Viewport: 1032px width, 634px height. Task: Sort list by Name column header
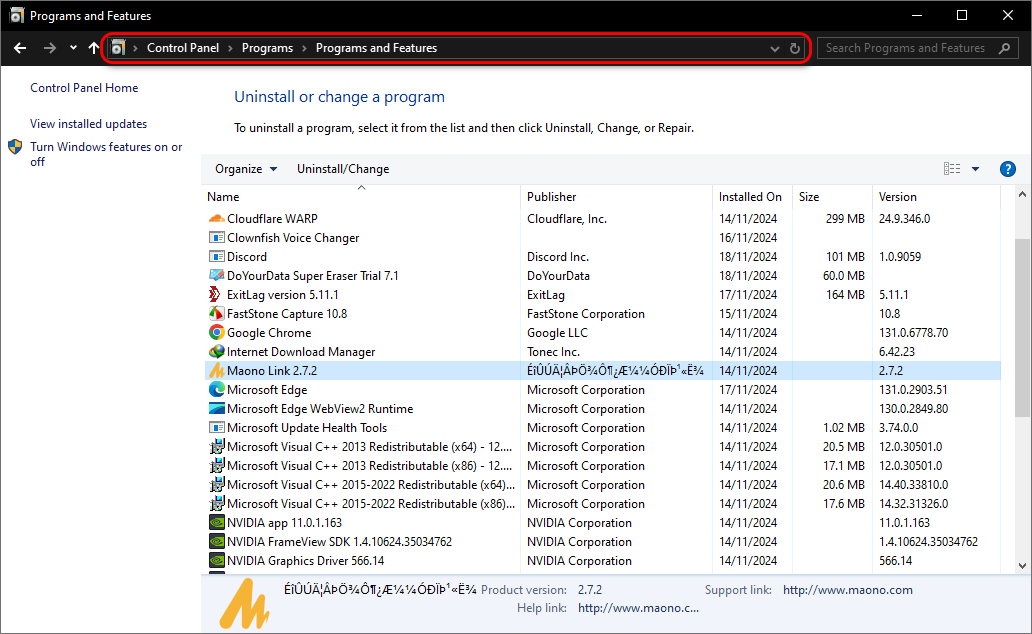[223, 197]
